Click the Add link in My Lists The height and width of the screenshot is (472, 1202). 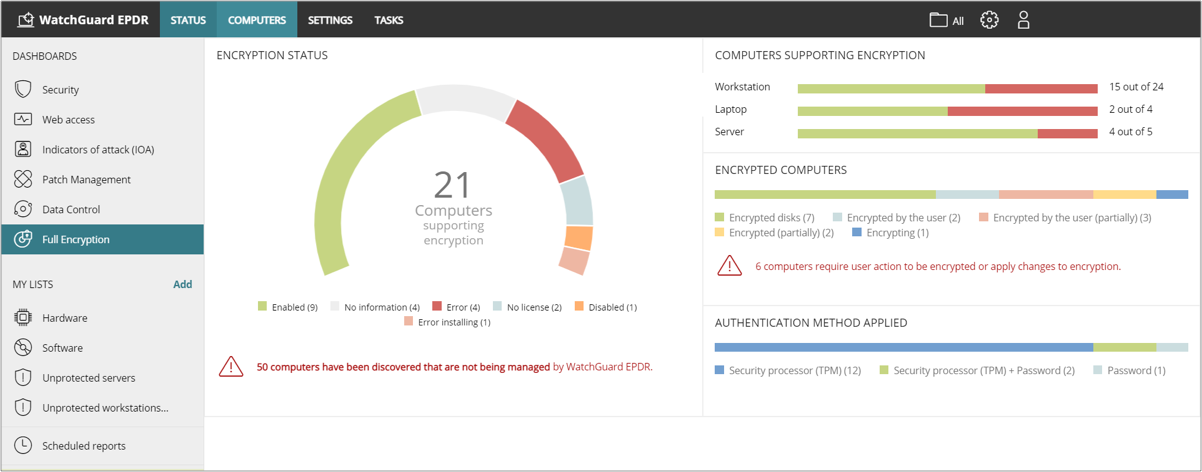[x=182, y=284]
